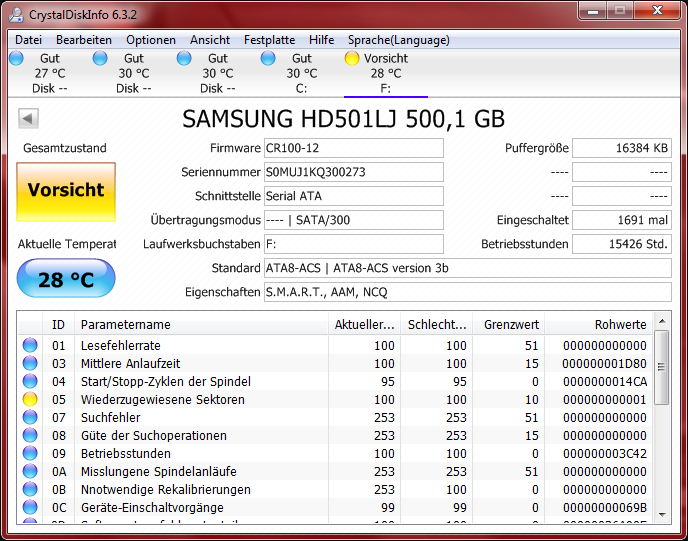
Task: Open the Optionen menu
Action: click(x=151, y=40)
